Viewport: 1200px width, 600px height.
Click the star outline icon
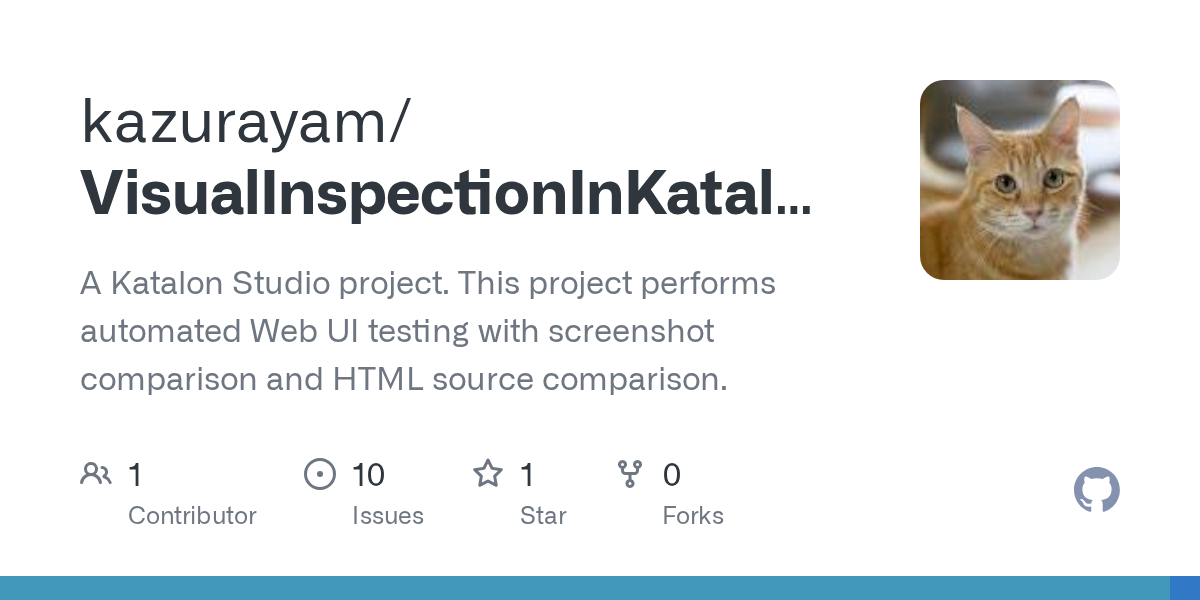point(488,474)
